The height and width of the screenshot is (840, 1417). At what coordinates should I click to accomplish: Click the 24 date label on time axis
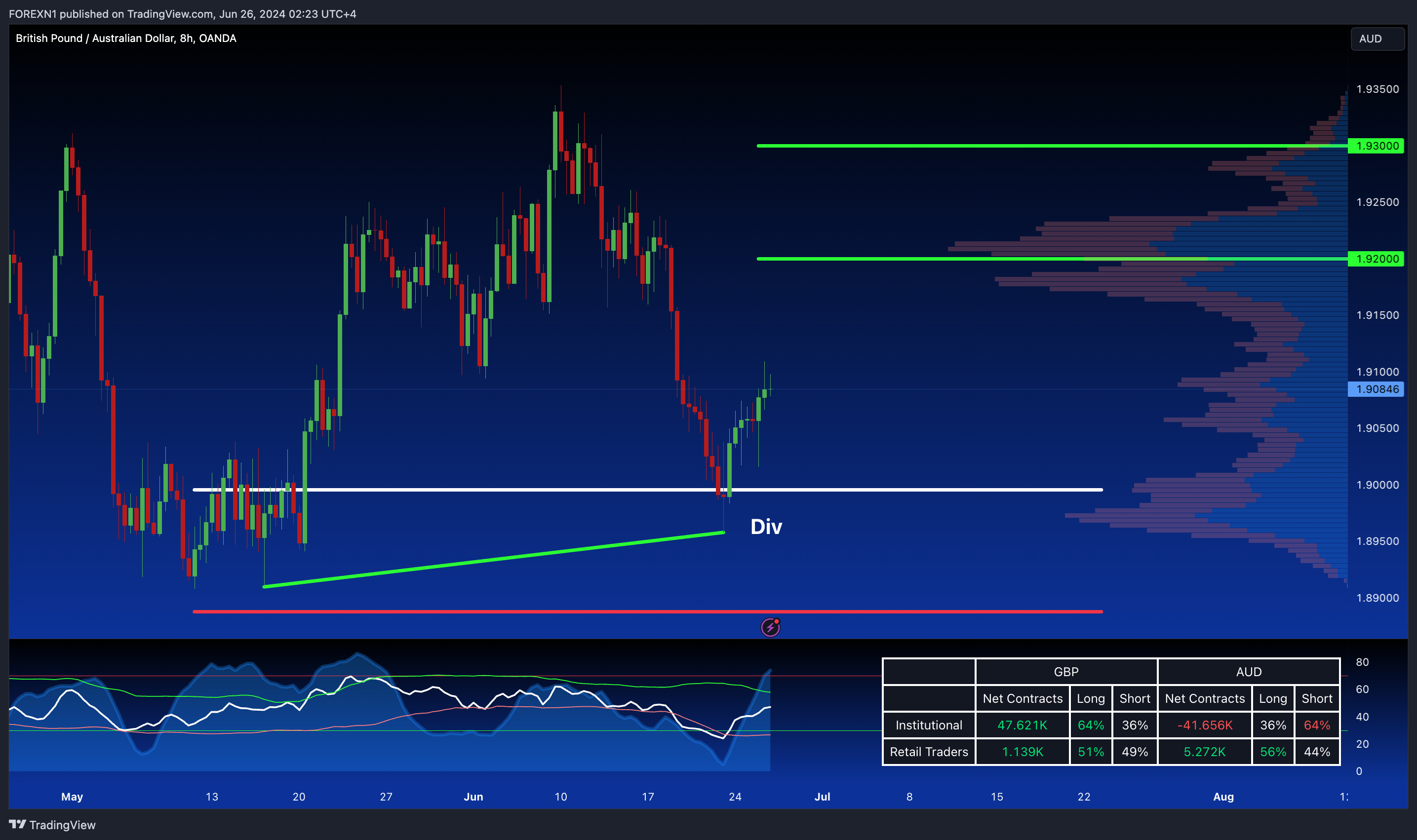pos(735,797)
